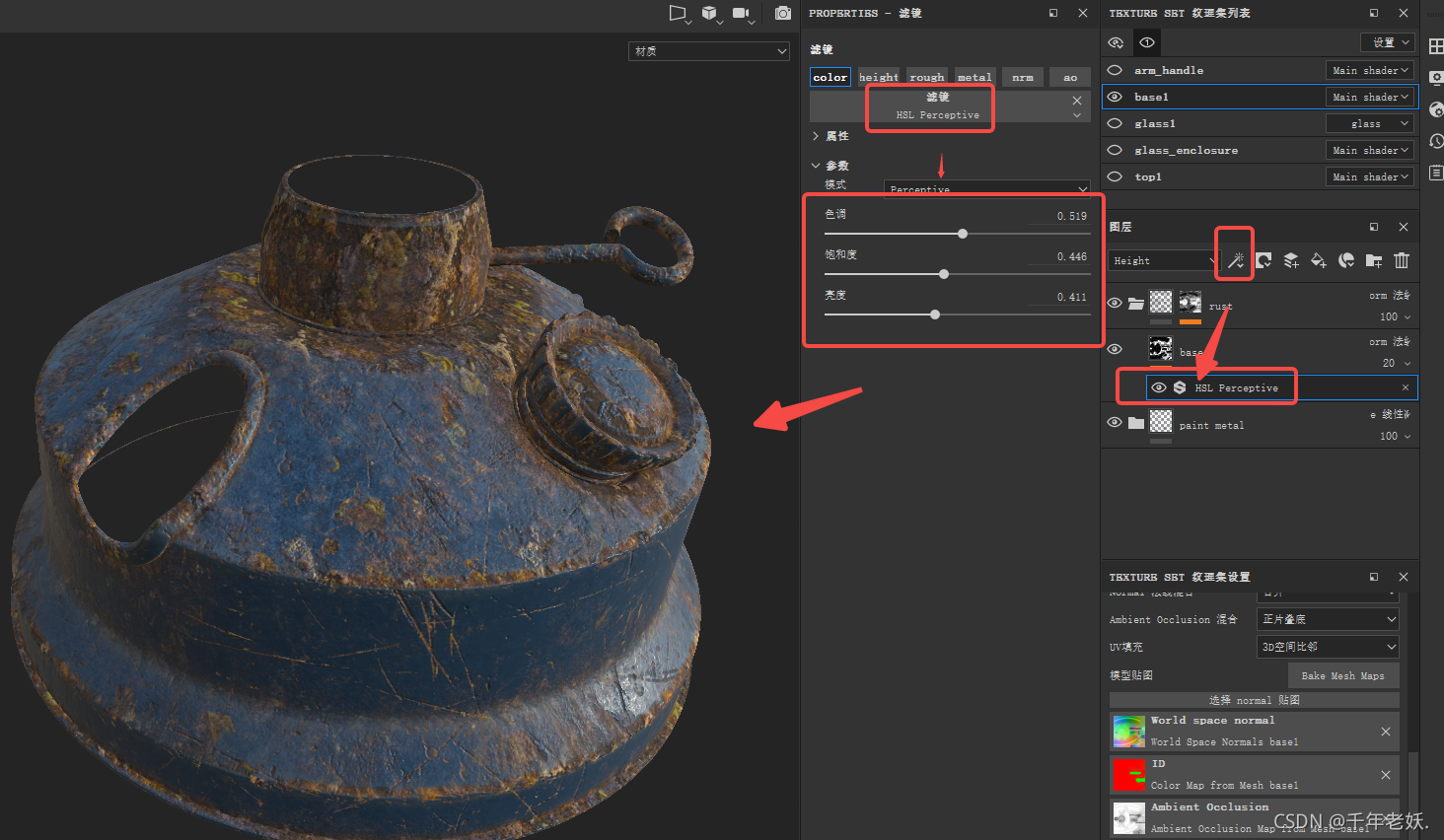Hide the paint metal folder layer
Image resolution: width=1444 pixels, height=840 pixels.
click(x=1115, y=422)
